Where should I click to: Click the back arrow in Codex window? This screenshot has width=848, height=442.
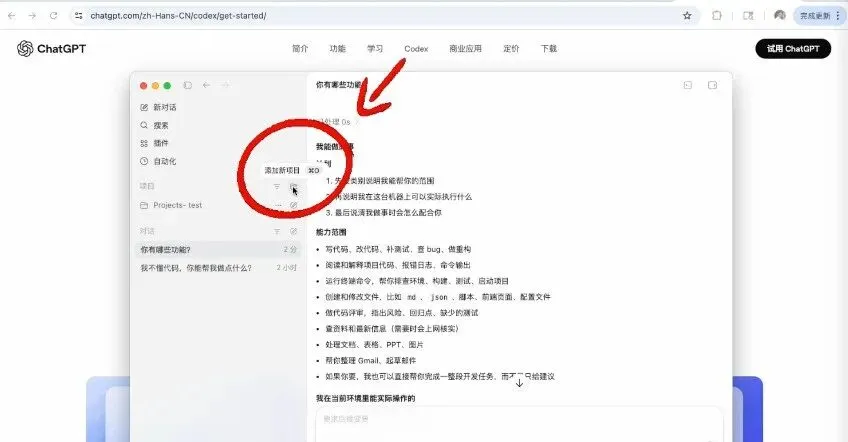tap(206, 85)
